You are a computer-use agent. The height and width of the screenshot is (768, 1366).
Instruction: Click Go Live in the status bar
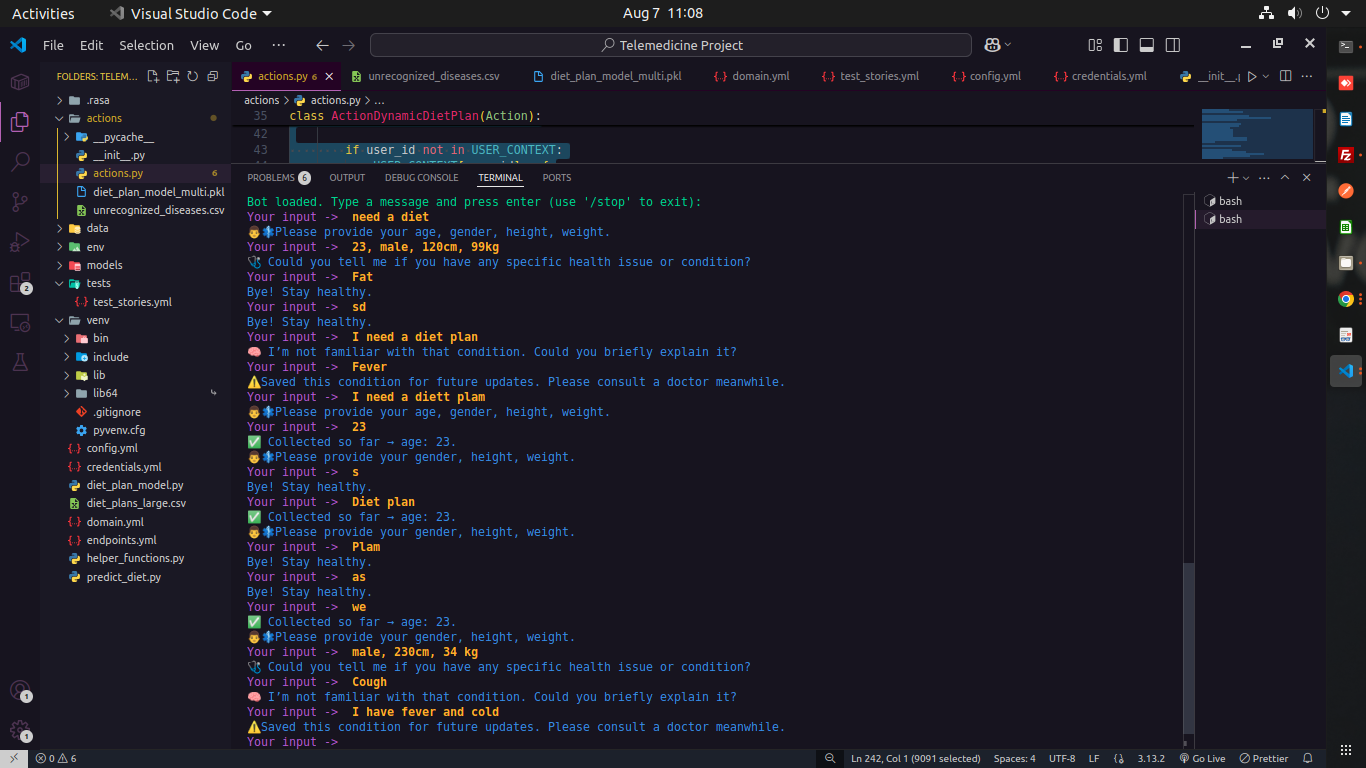[1202, 758]
